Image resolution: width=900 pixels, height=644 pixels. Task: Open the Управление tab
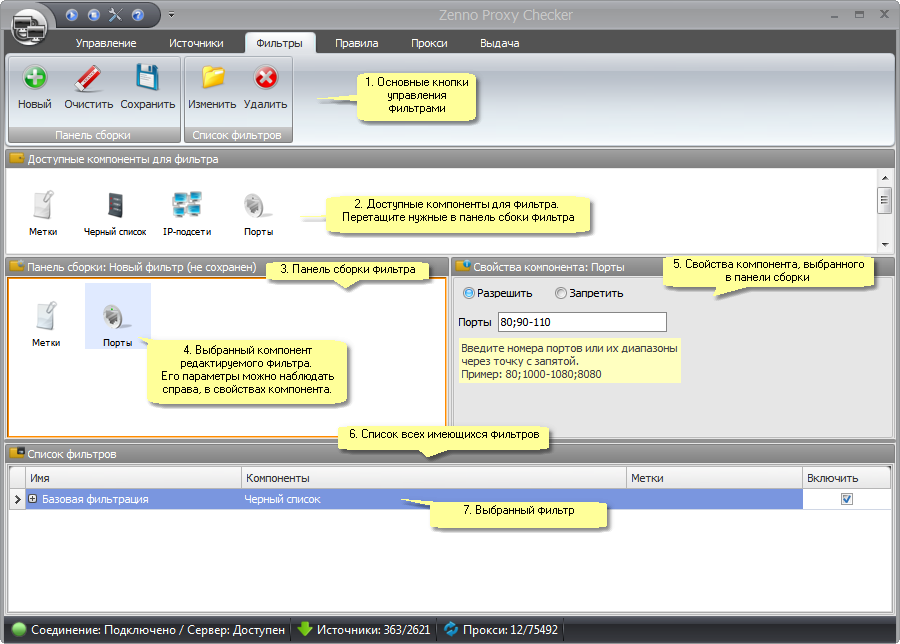(105, 43)
